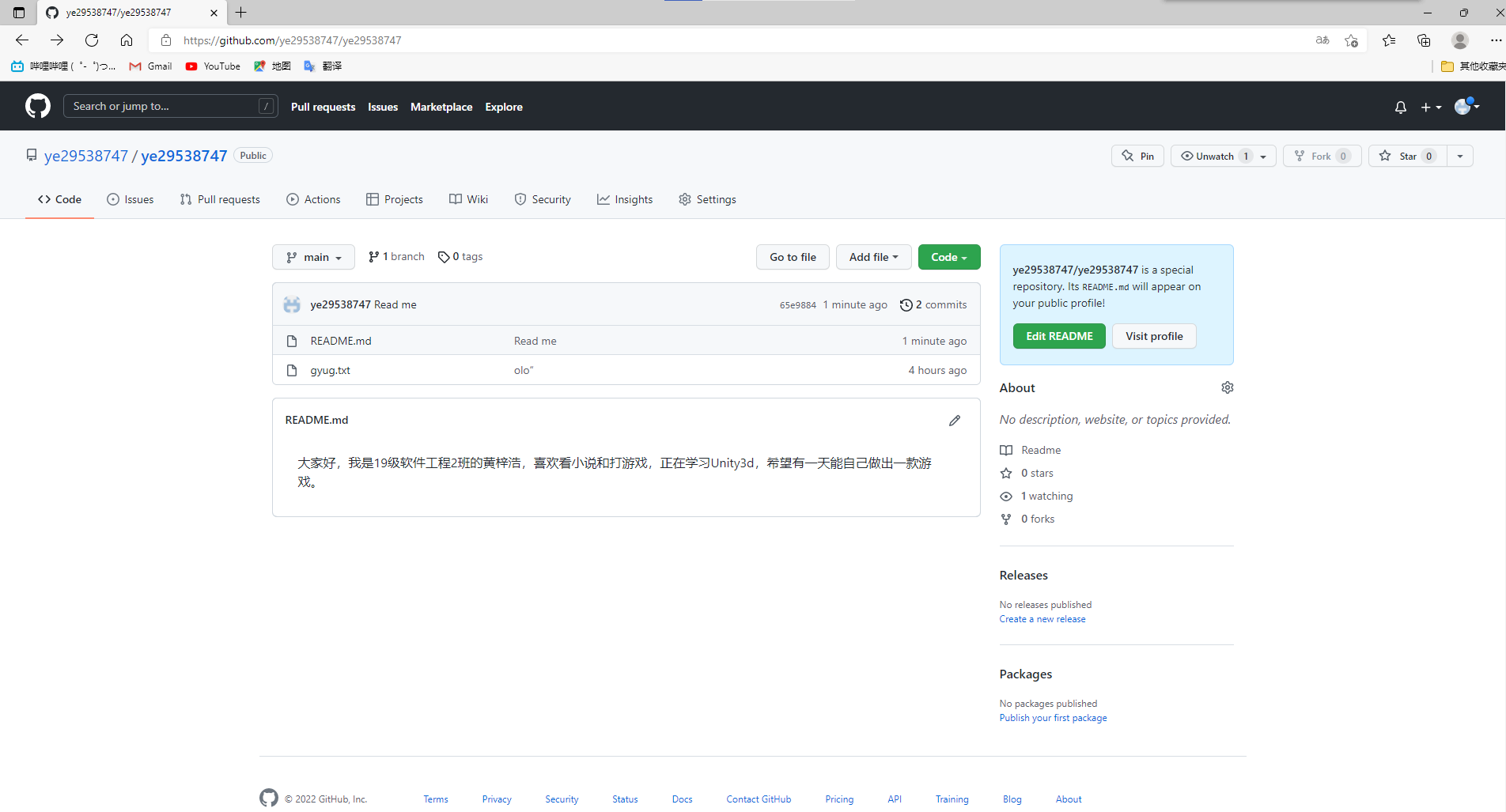Expand the Add file dropdown
The width and height of the screenshot is (1506, 812).
click(x=873, y=257)
